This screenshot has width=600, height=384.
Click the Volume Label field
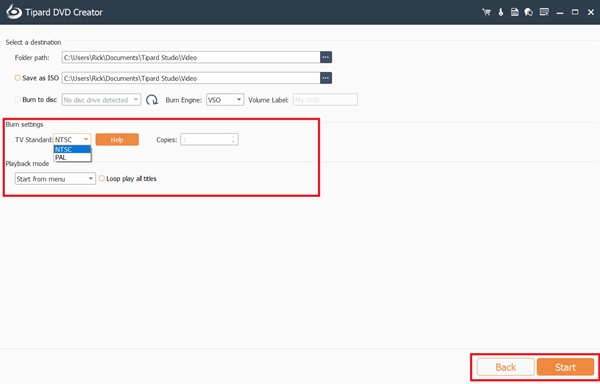[x=325, y=100]
